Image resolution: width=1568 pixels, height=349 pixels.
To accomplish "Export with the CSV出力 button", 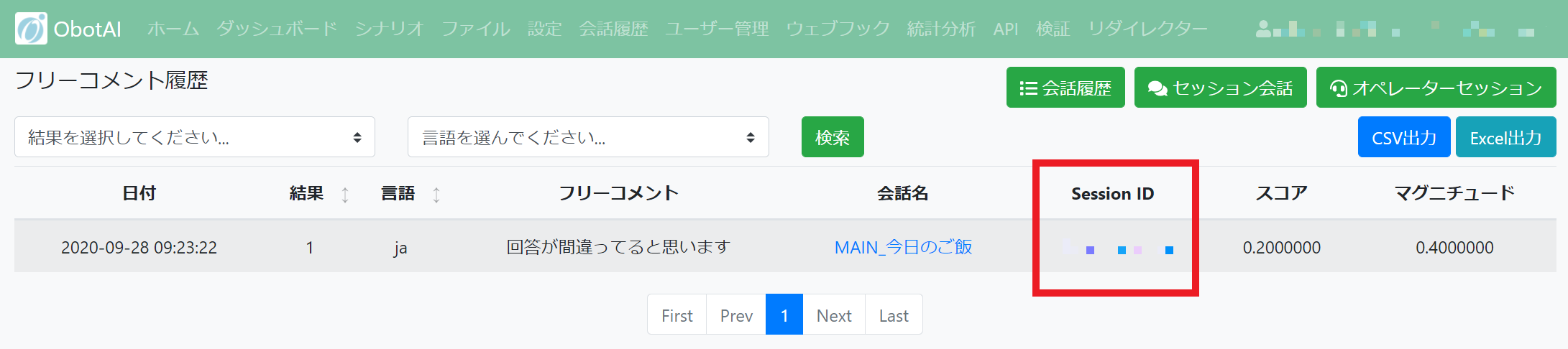I will pyautogui.click(x=1404, y=137).
